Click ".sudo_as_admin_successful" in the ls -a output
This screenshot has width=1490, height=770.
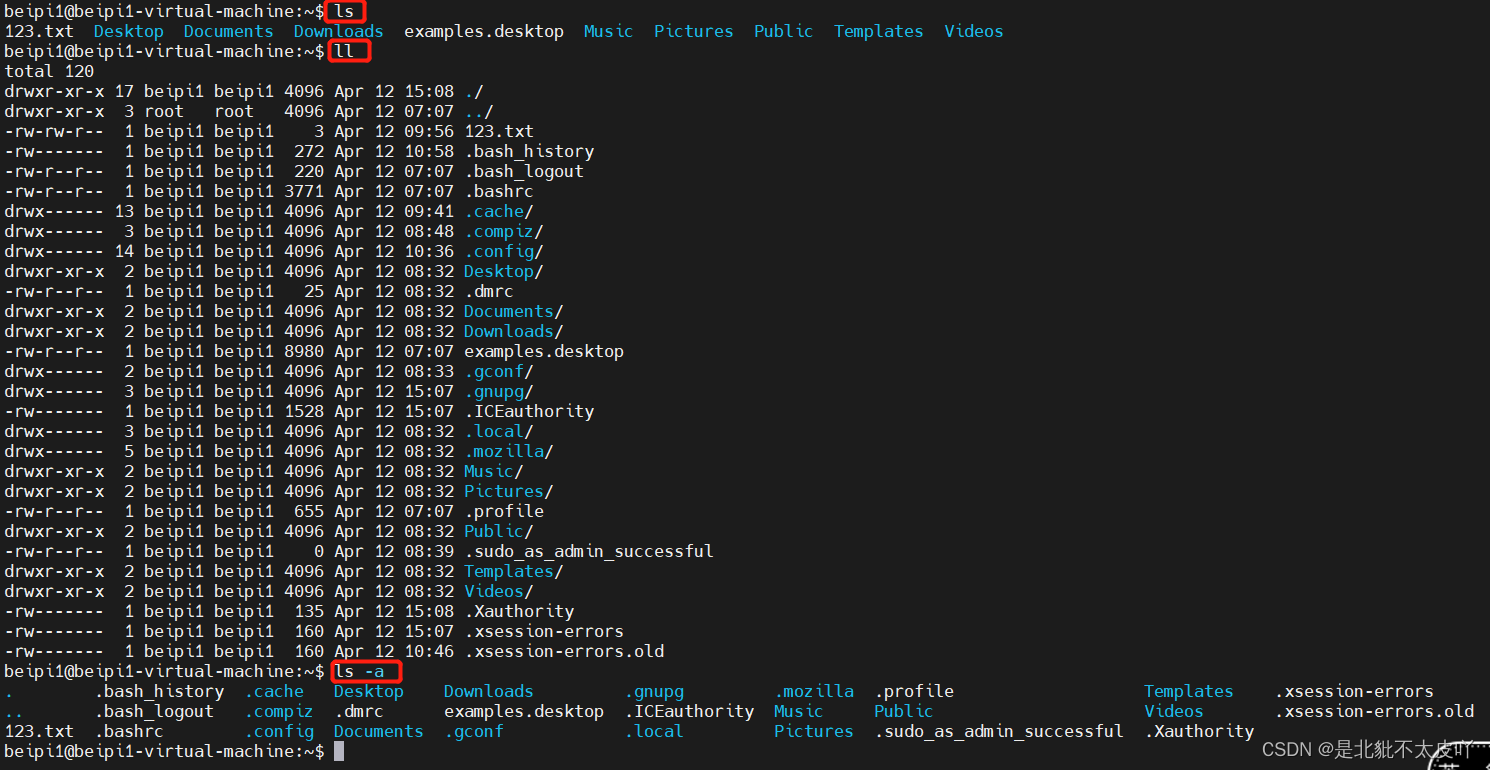(x=999, y=731)
